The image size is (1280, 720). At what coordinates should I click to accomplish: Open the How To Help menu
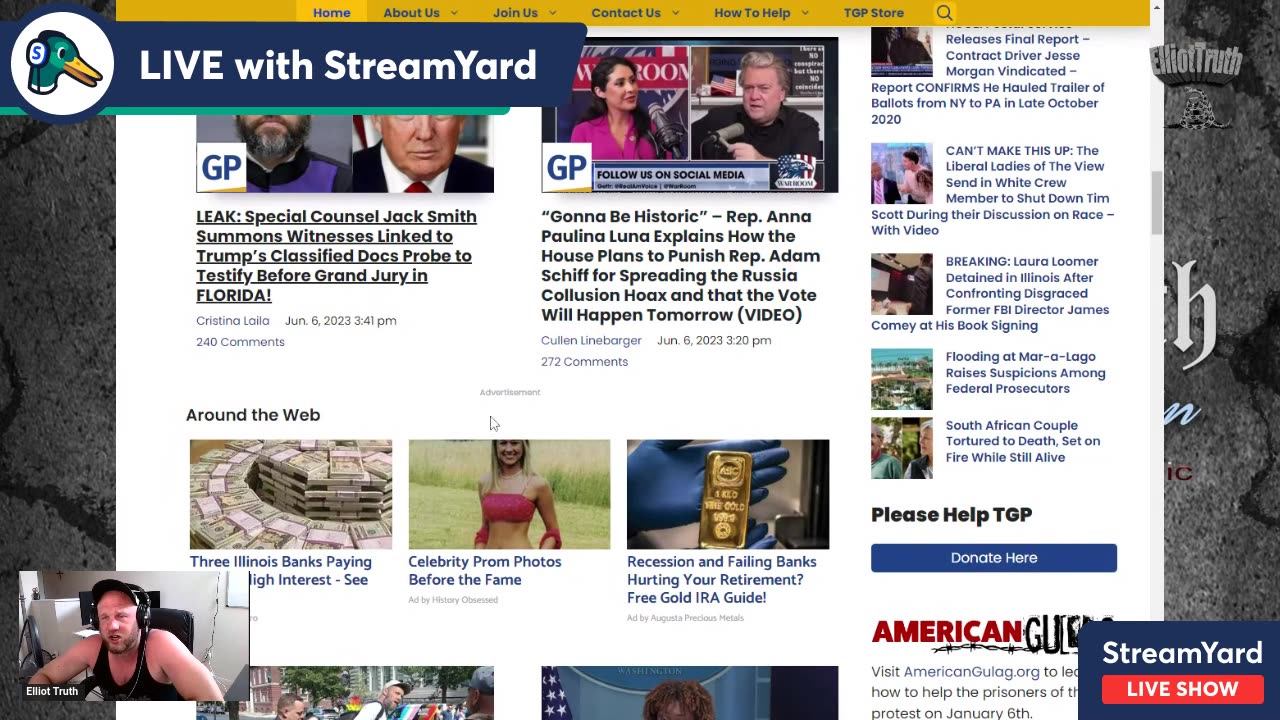click(752, 13)
